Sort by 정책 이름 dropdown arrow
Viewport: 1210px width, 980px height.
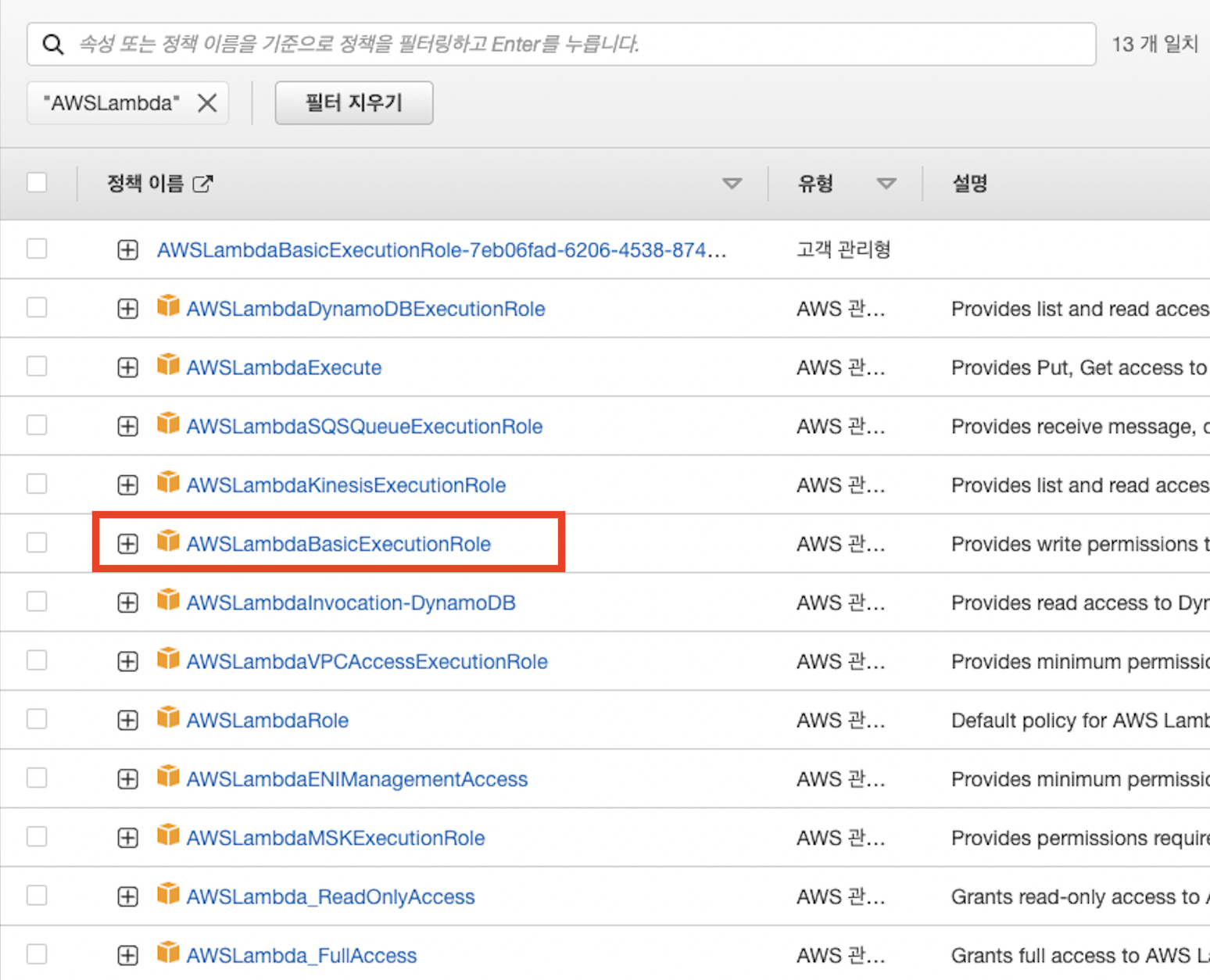pos(732,184)
